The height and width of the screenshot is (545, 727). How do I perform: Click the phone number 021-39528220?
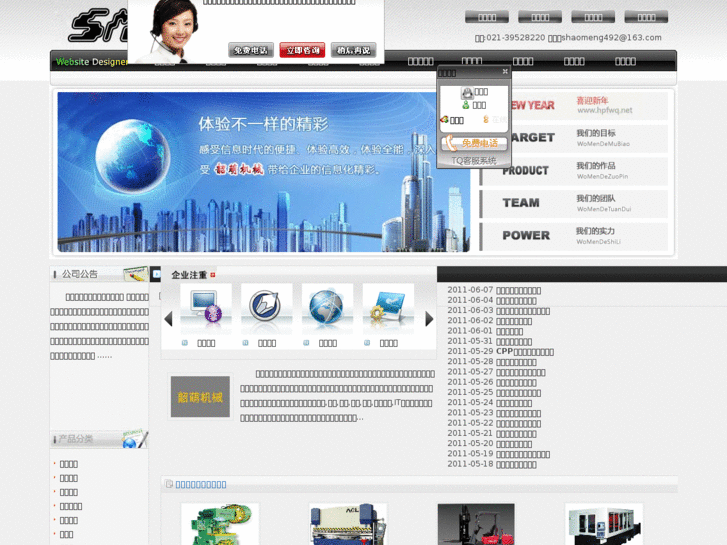516,38
